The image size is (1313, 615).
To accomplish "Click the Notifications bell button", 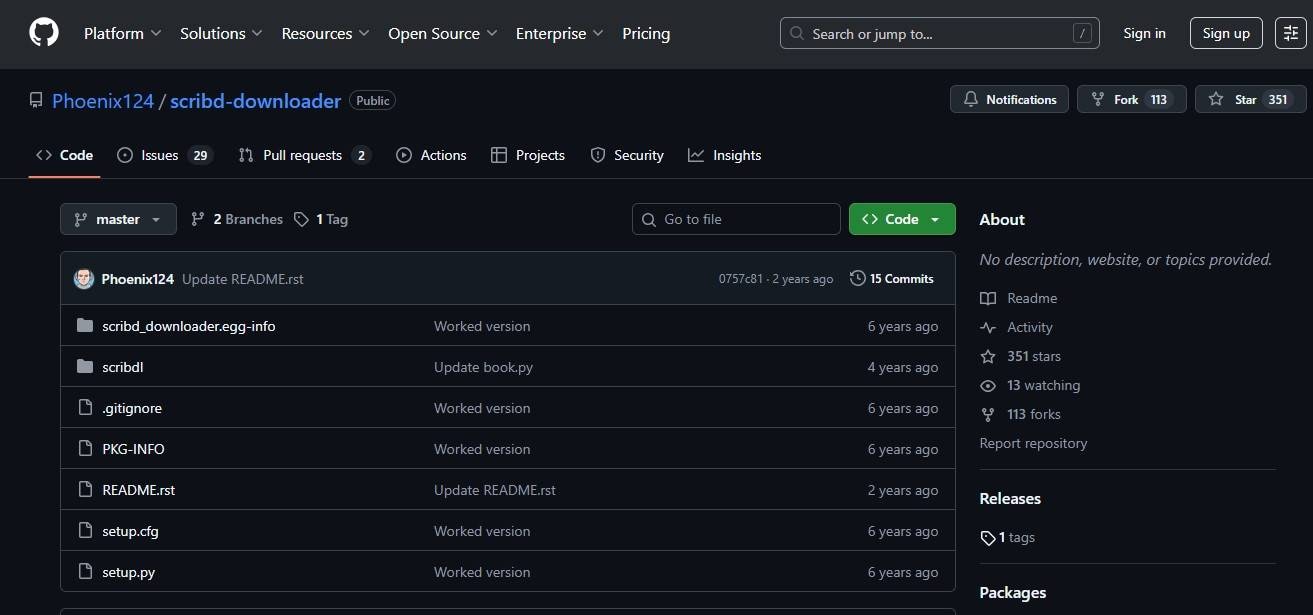I will coord(1009,99).
